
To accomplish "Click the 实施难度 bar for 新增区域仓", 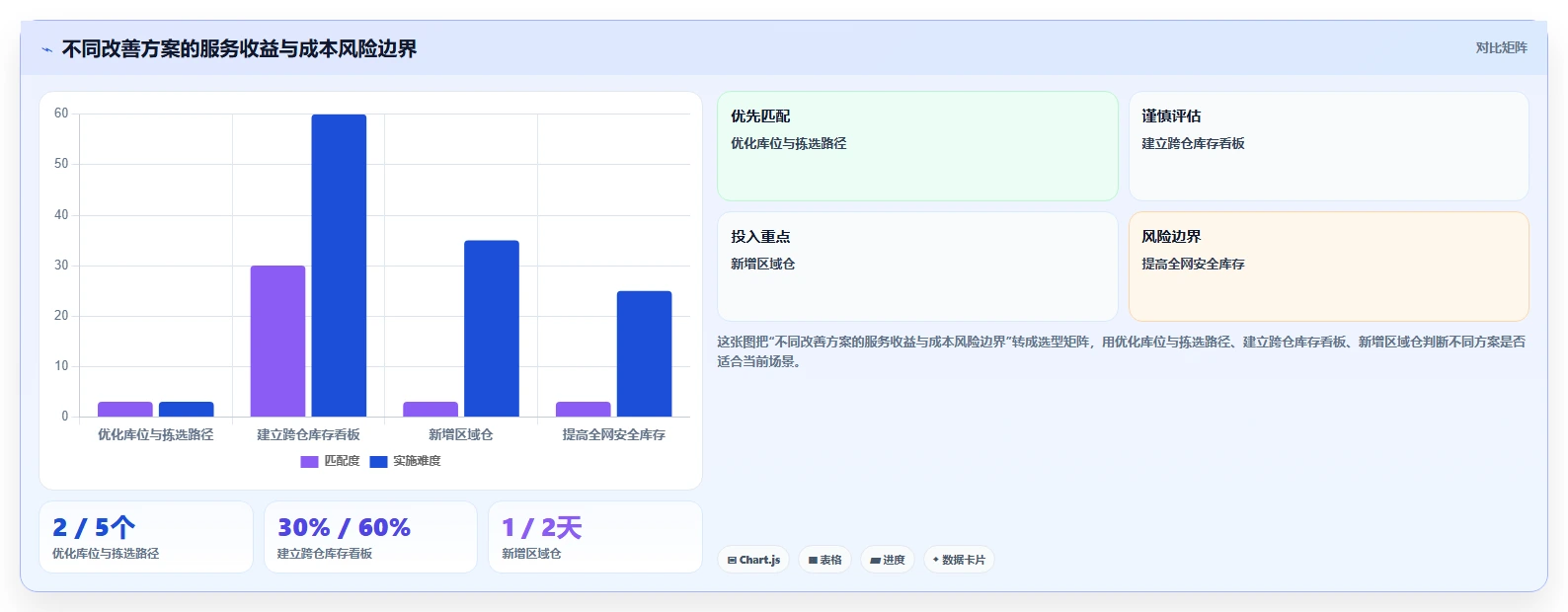I will pos(492,329).
